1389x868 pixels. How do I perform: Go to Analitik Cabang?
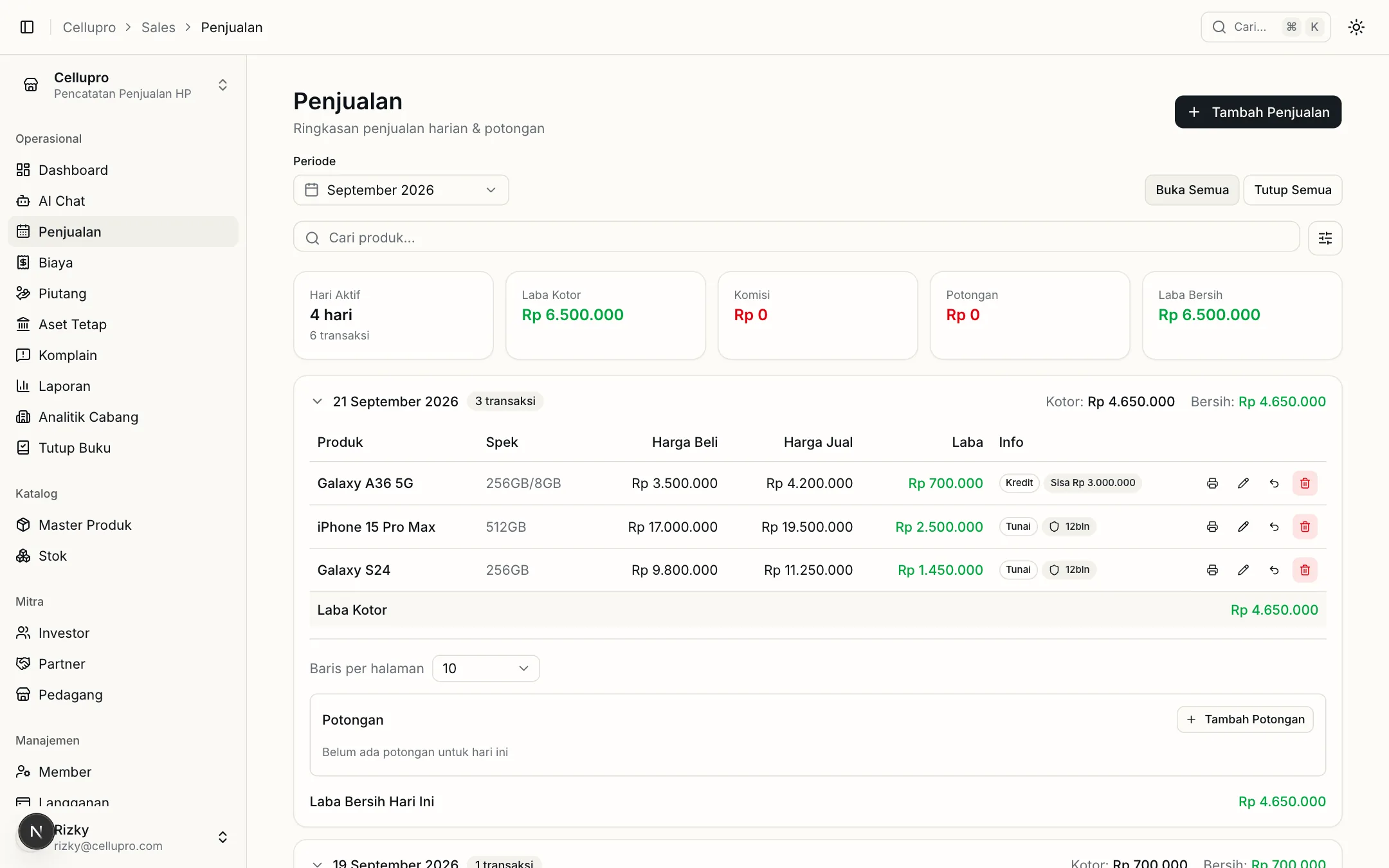[123, 417]
